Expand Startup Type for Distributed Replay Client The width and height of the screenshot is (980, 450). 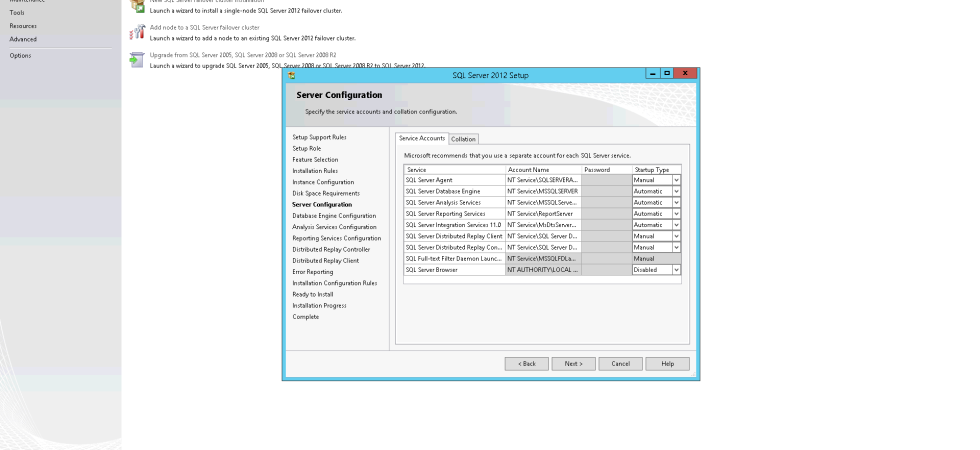tap(676, 236)
